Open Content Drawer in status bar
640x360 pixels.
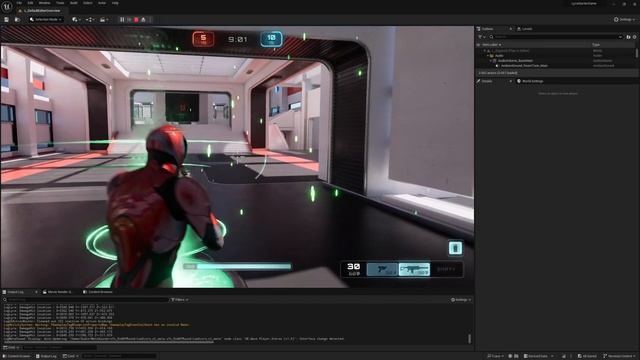pos(17,356)
